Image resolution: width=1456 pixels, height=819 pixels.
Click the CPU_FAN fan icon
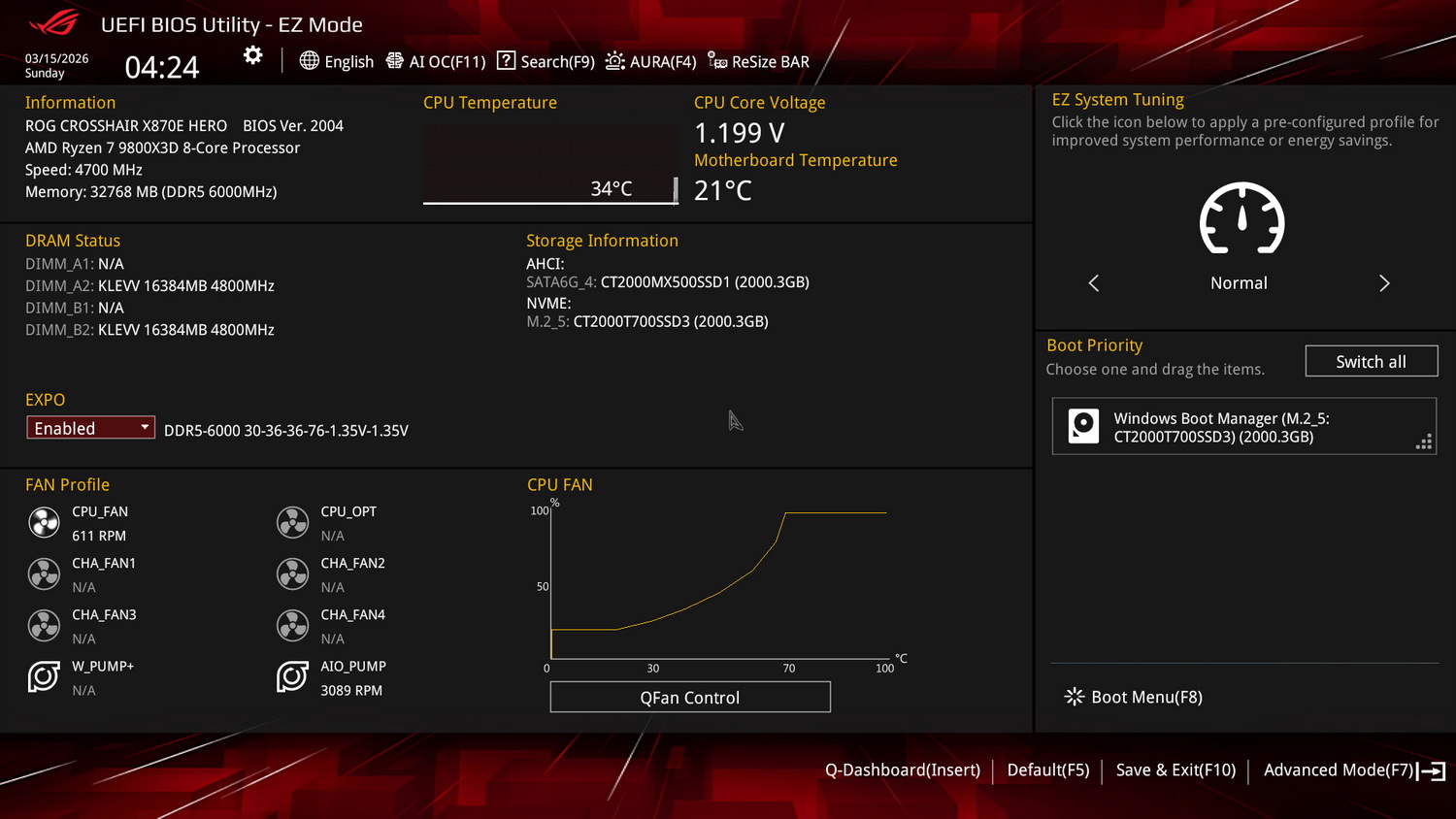pos(44,523)
